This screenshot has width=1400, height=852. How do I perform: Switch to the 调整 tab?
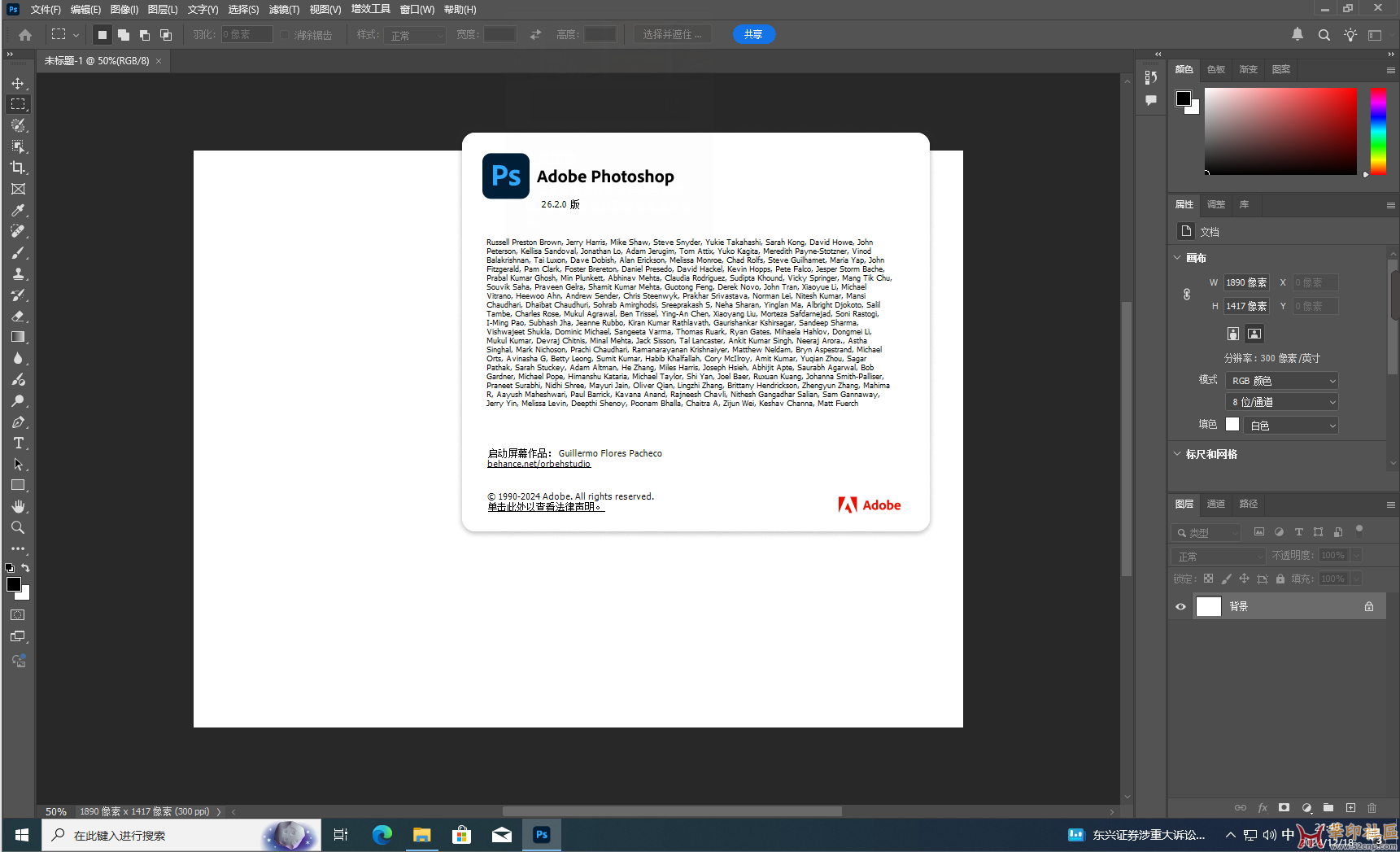[1216, 204]
